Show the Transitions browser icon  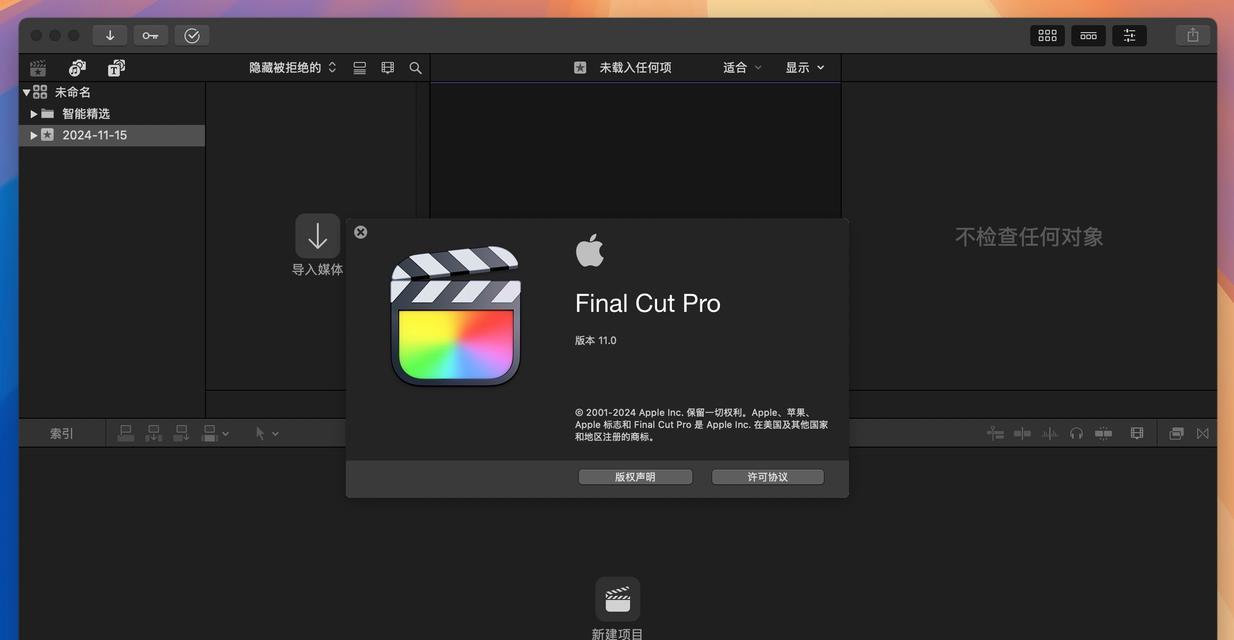point(1203,433)
